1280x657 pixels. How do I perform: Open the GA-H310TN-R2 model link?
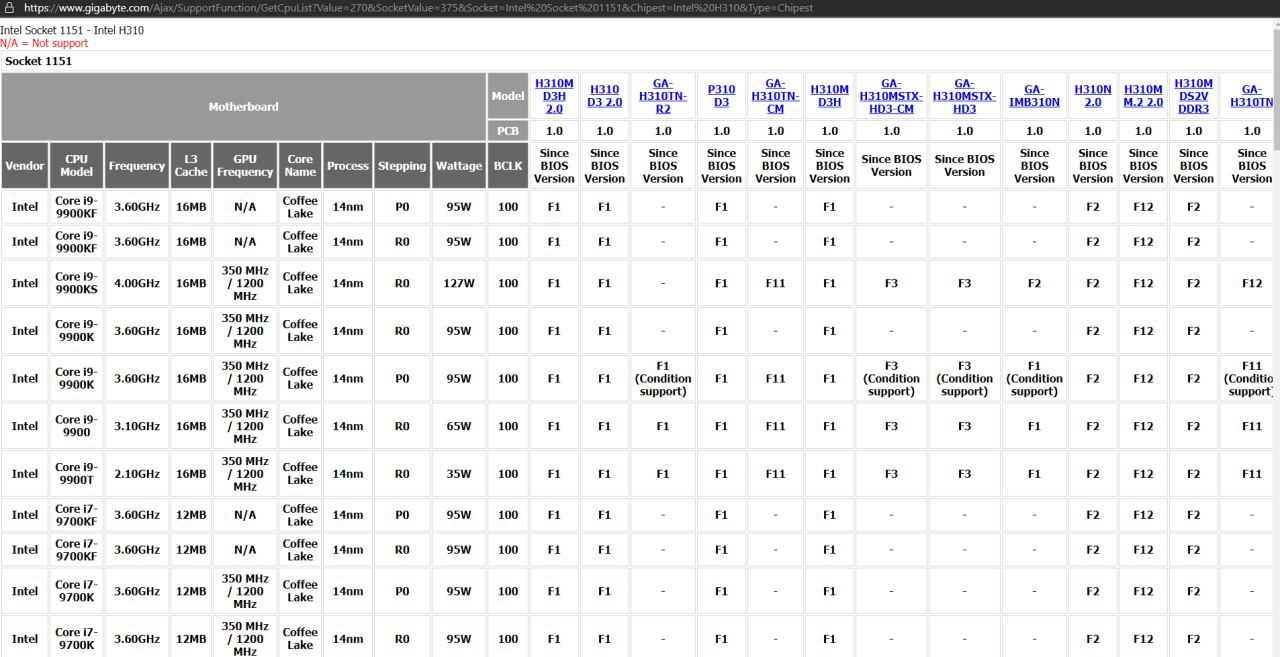[663, 96]
